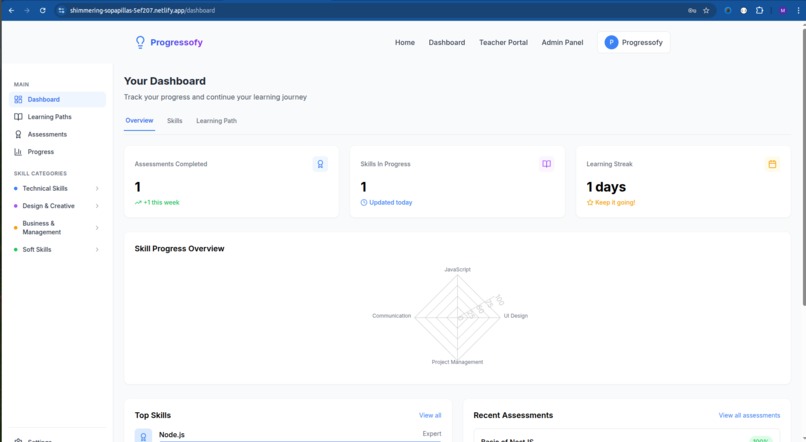Click the Skill Progress Overview heading
The width and height of the screenshot is (806, 442).
coord(179,249)
